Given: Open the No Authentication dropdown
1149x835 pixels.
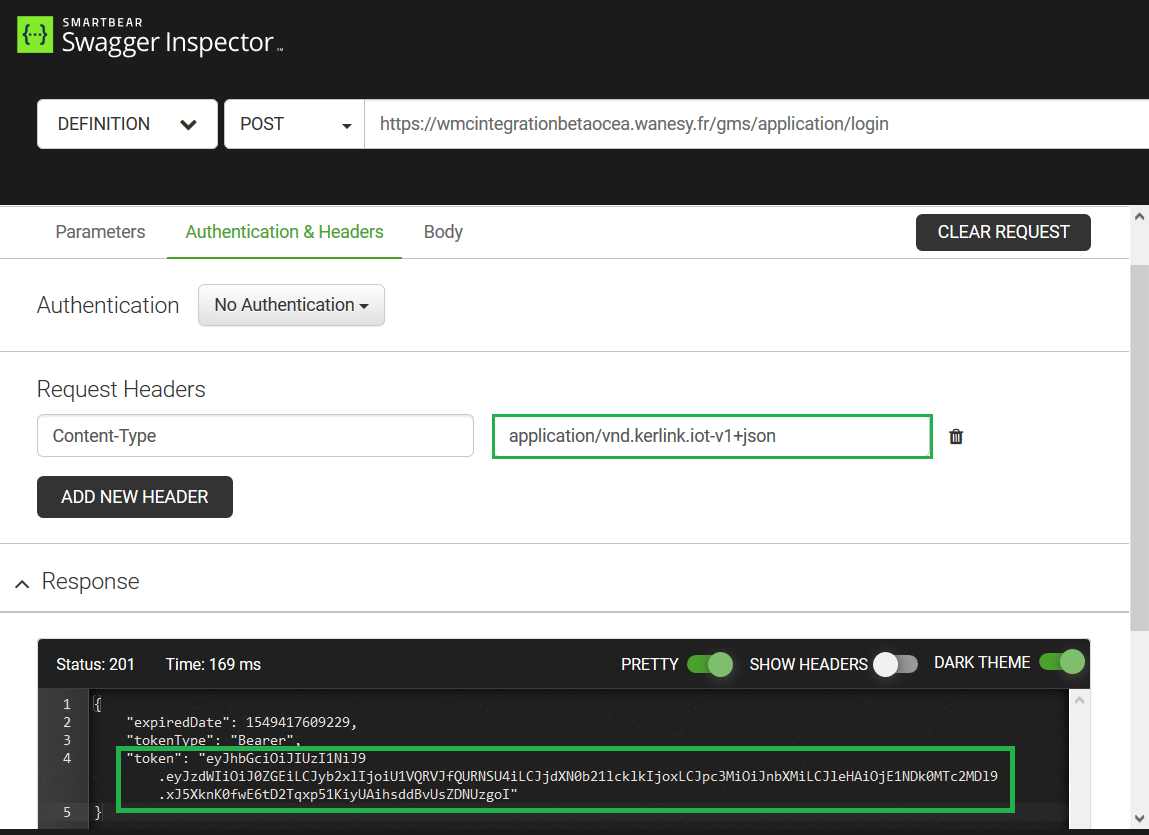Looking at the screenshot, I should pyautogui.click(x=291, y=305).
